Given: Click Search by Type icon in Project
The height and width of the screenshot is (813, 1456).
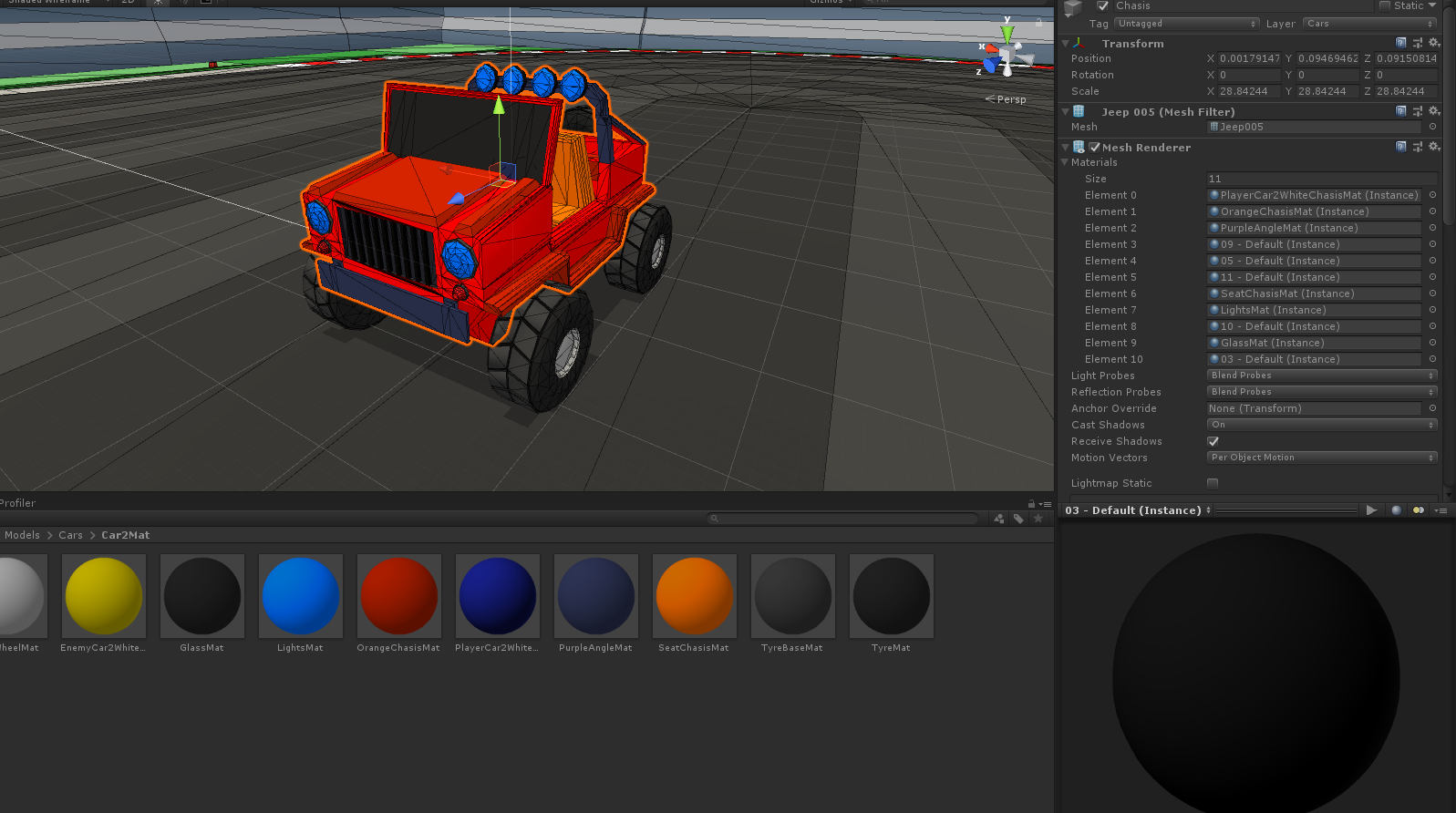Looking at the screenshot, I should pyautogui.click(x=999, y=519).
